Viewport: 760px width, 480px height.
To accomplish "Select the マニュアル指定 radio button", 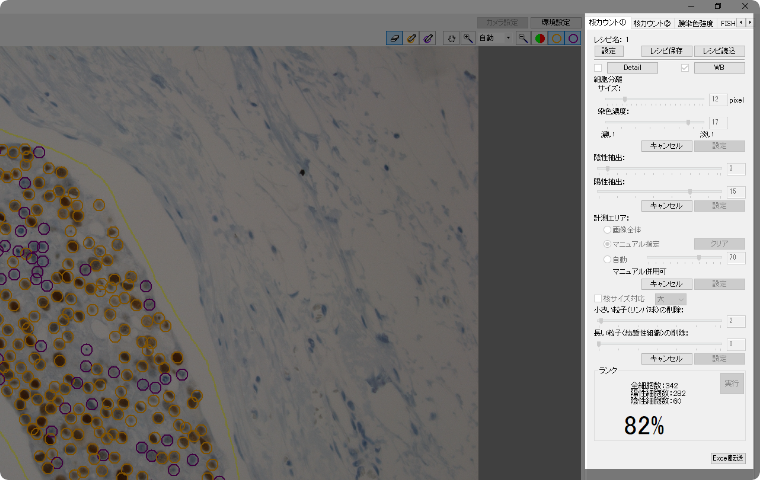I will (607, 244).
